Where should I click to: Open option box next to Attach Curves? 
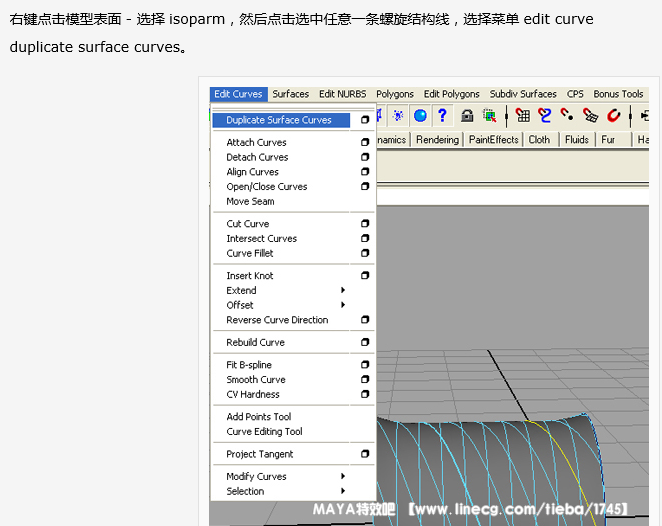pyautogui.click(x=365, y=142)
